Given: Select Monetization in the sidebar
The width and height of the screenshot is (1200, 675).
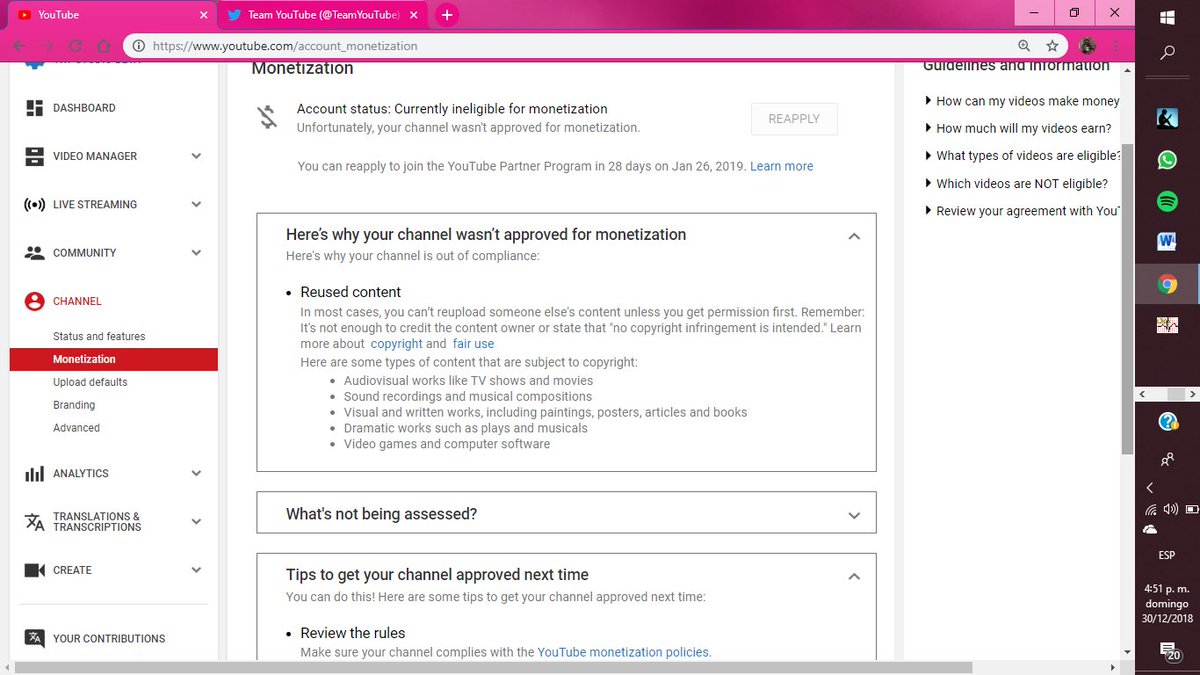Looking at the screenshot, I should (114, 359).
